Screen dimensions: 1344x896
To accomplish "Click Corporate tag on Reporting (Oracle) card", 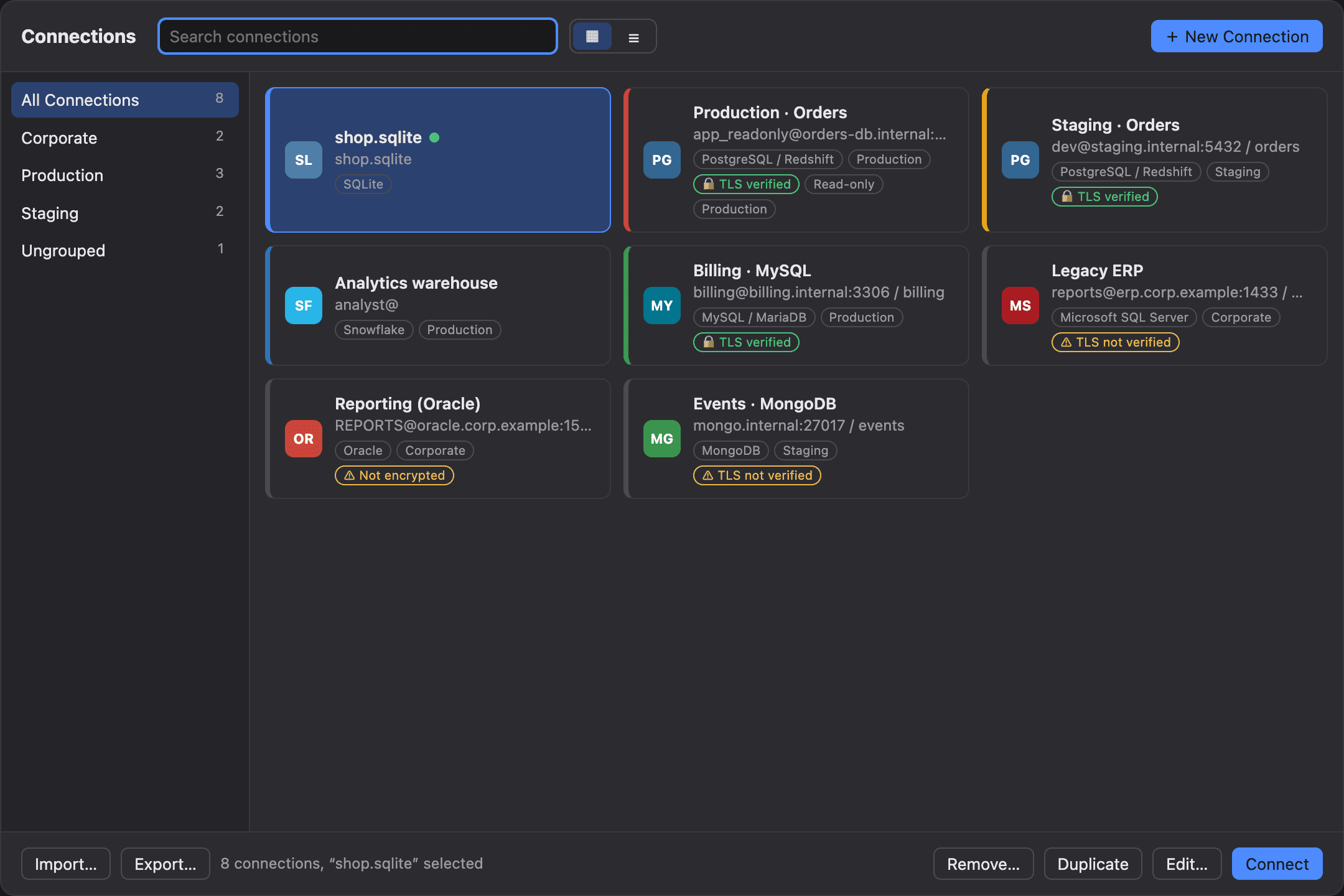I will [x=435, y=450].
